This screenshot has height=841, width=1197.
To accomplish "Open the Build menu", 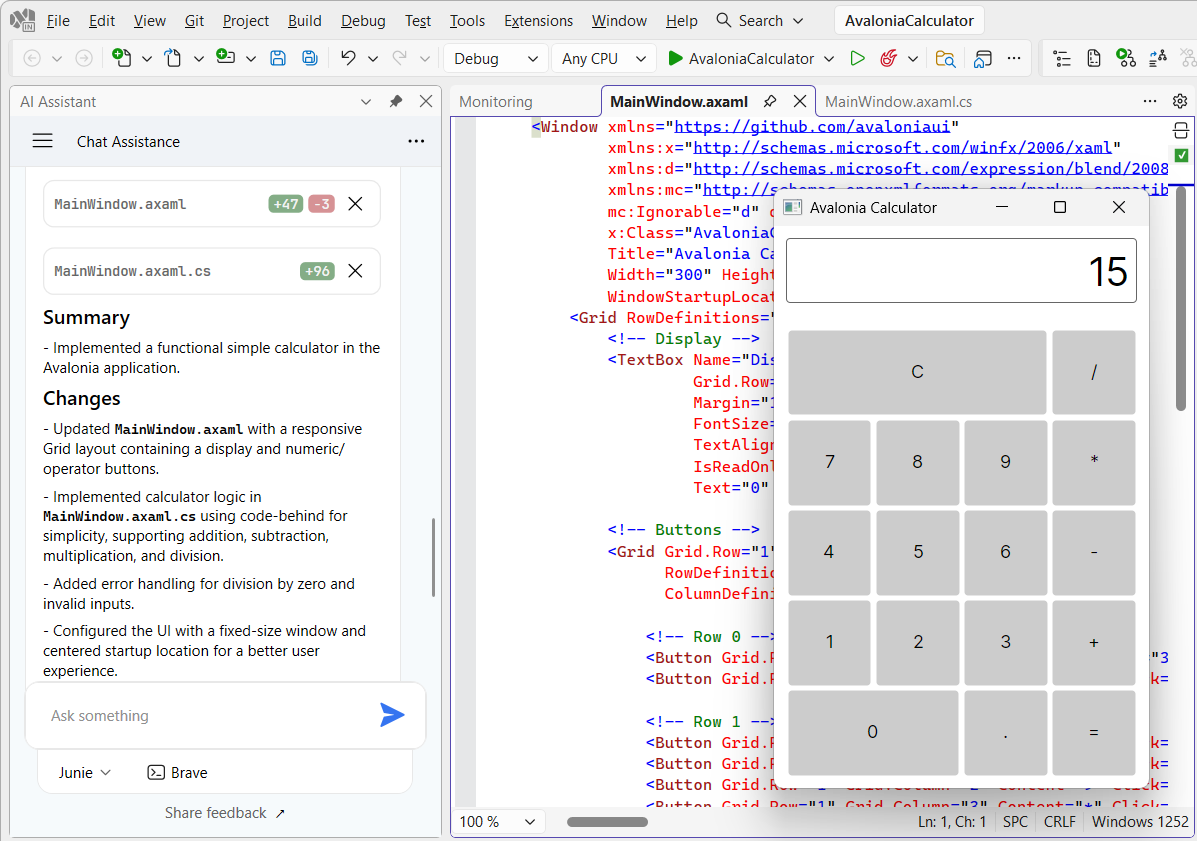I will tap(305, 21).
